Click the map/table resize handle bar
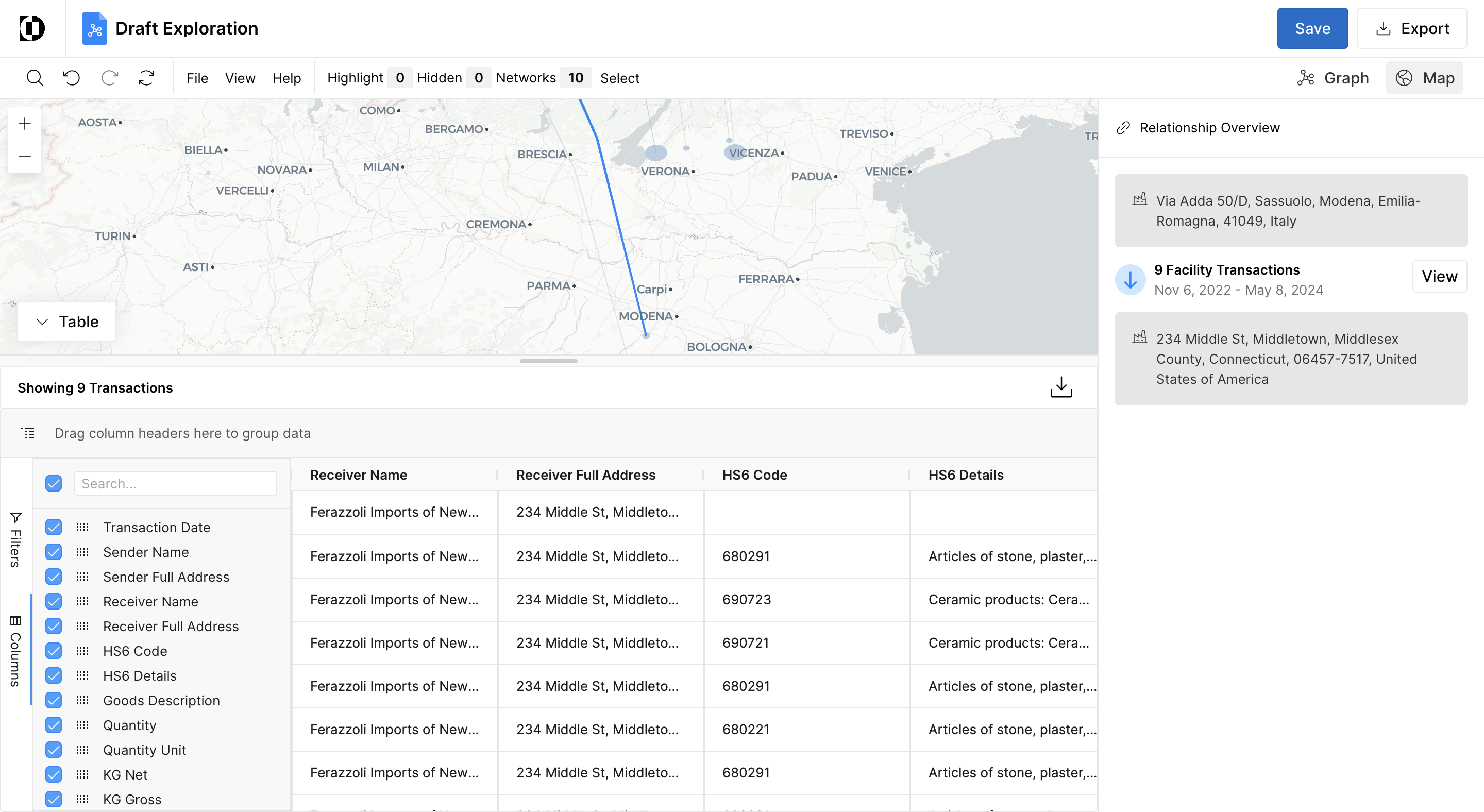Viewport: 1484px width, 812px height. 548,361
